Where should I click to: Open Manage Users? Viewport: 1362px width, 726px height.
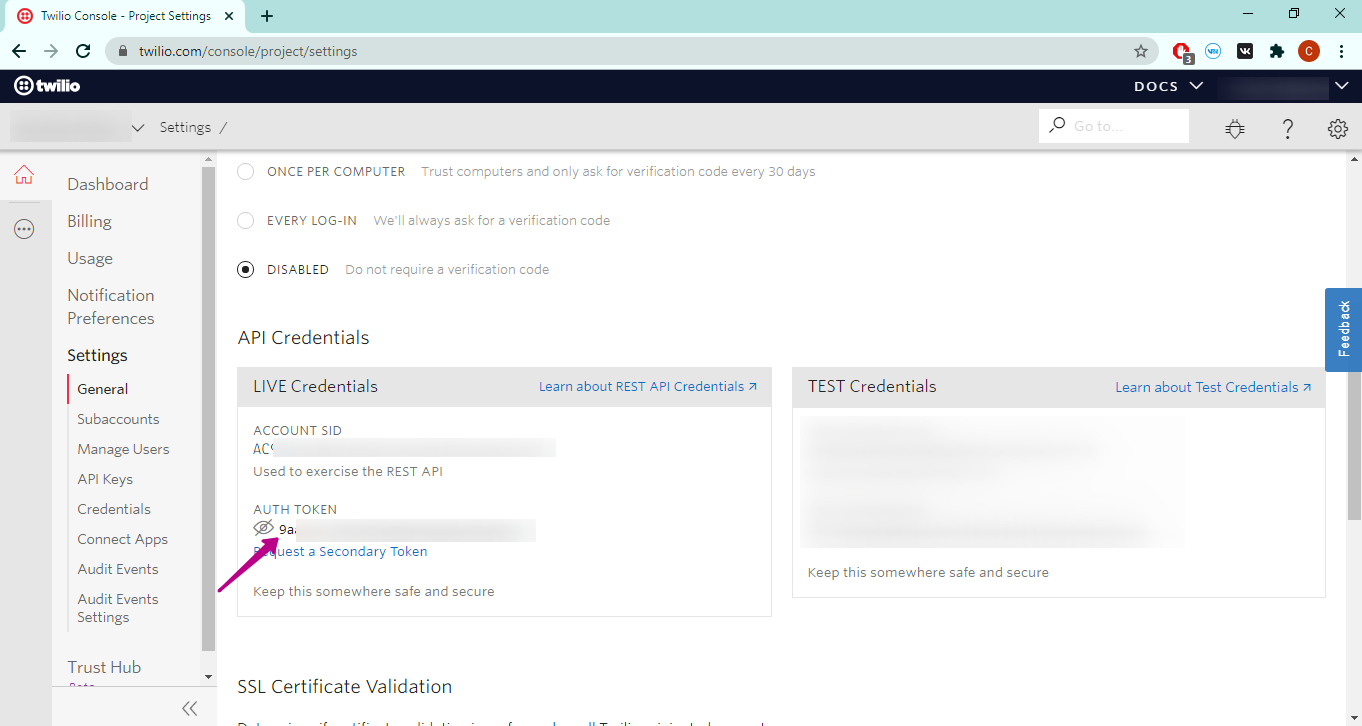tap(123, 449)
